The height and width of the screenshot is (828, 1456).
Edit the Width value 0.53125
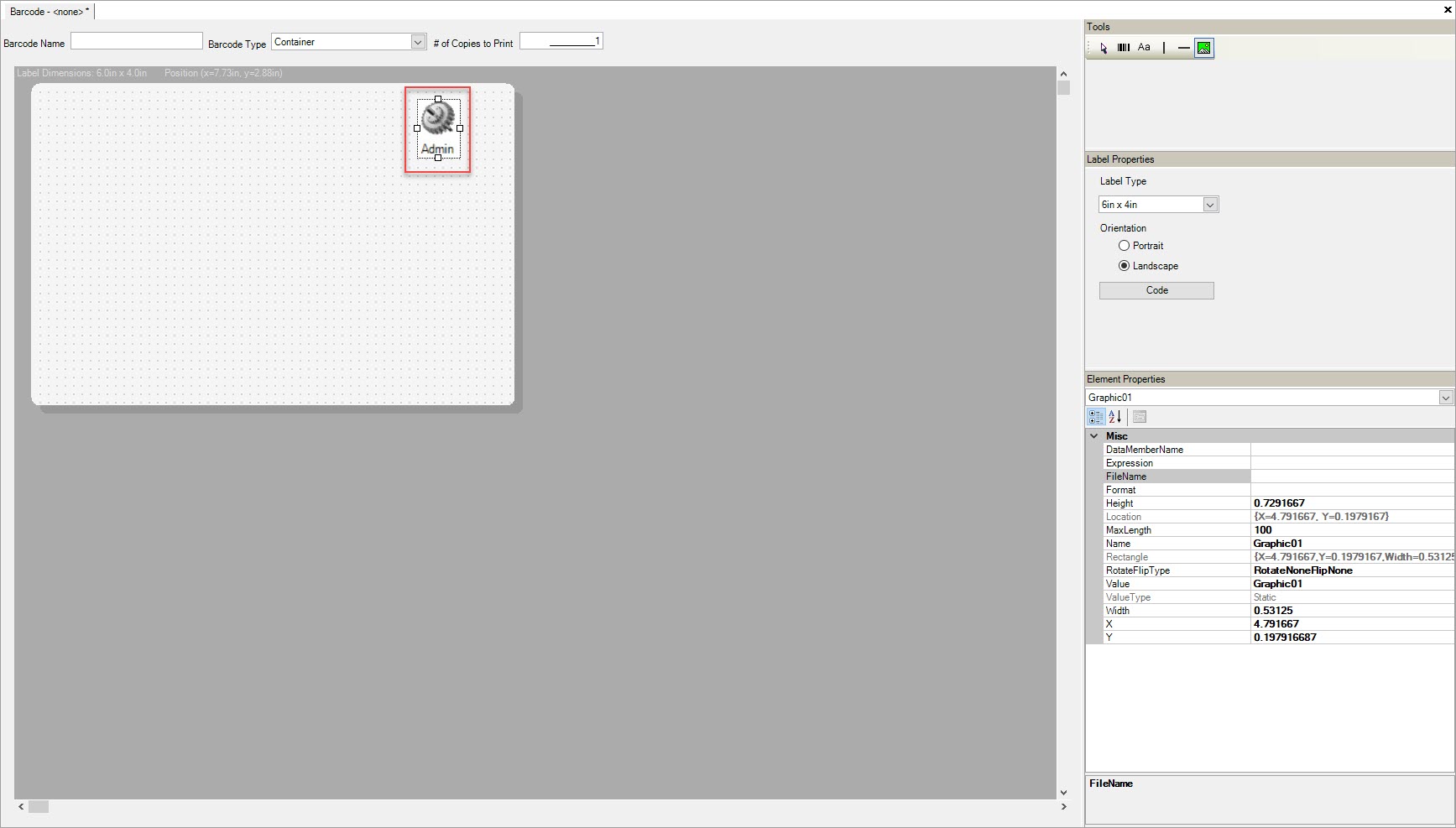pos(1352,611)
